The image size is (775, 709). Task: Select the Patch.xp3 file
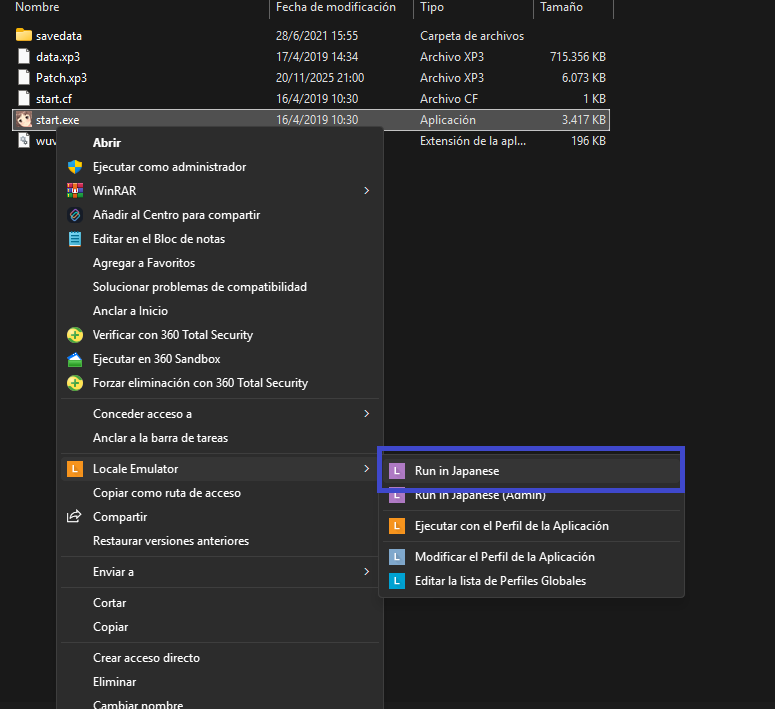click(x=61, y=78)
